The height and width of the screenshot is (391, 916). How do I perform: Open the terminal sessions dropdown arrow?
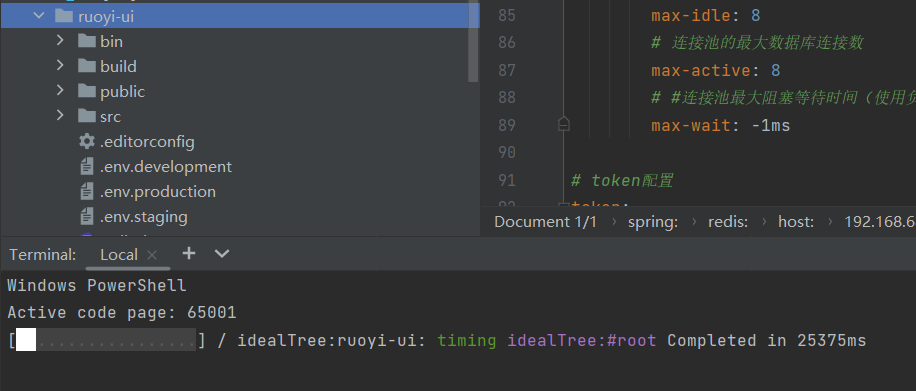(x=222, y=254)
